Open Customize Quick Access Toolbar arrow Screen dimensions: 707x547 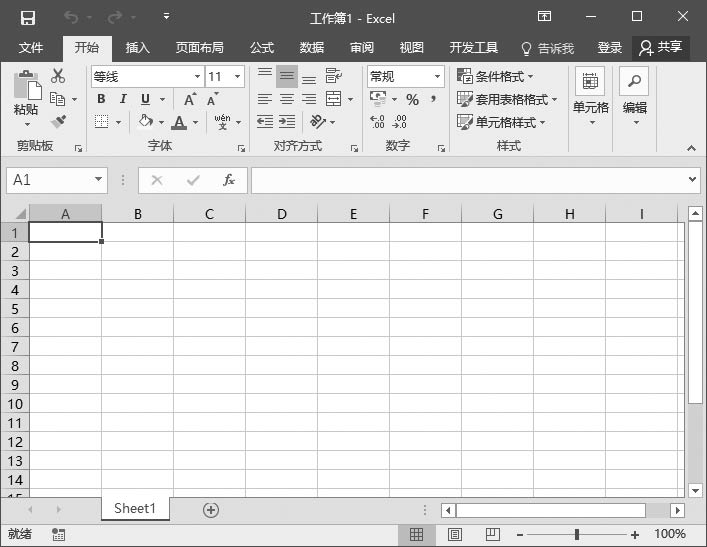(166, 17)
